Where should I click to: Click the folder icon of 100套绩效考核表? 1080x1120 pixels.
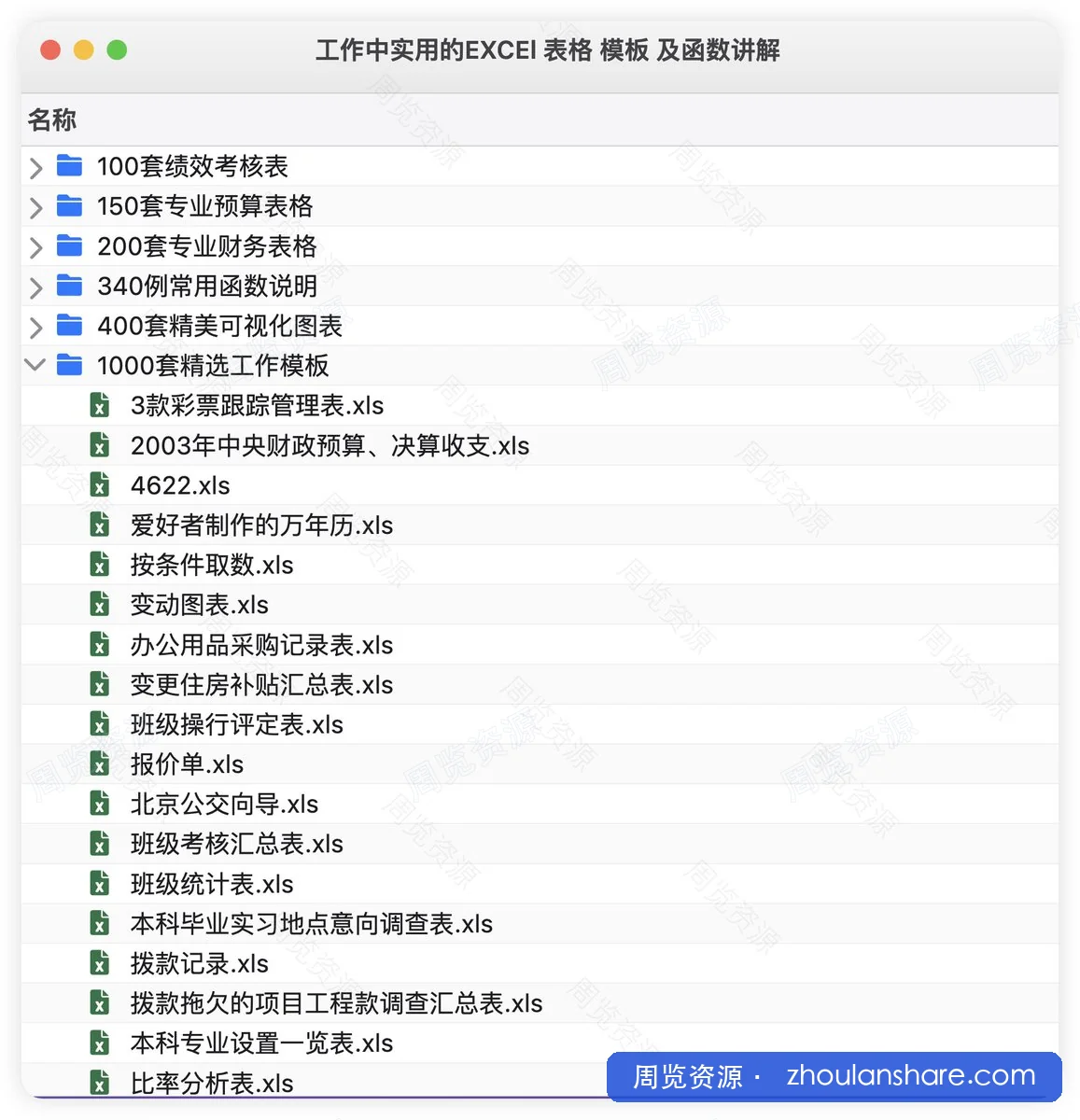coord(69,165)
